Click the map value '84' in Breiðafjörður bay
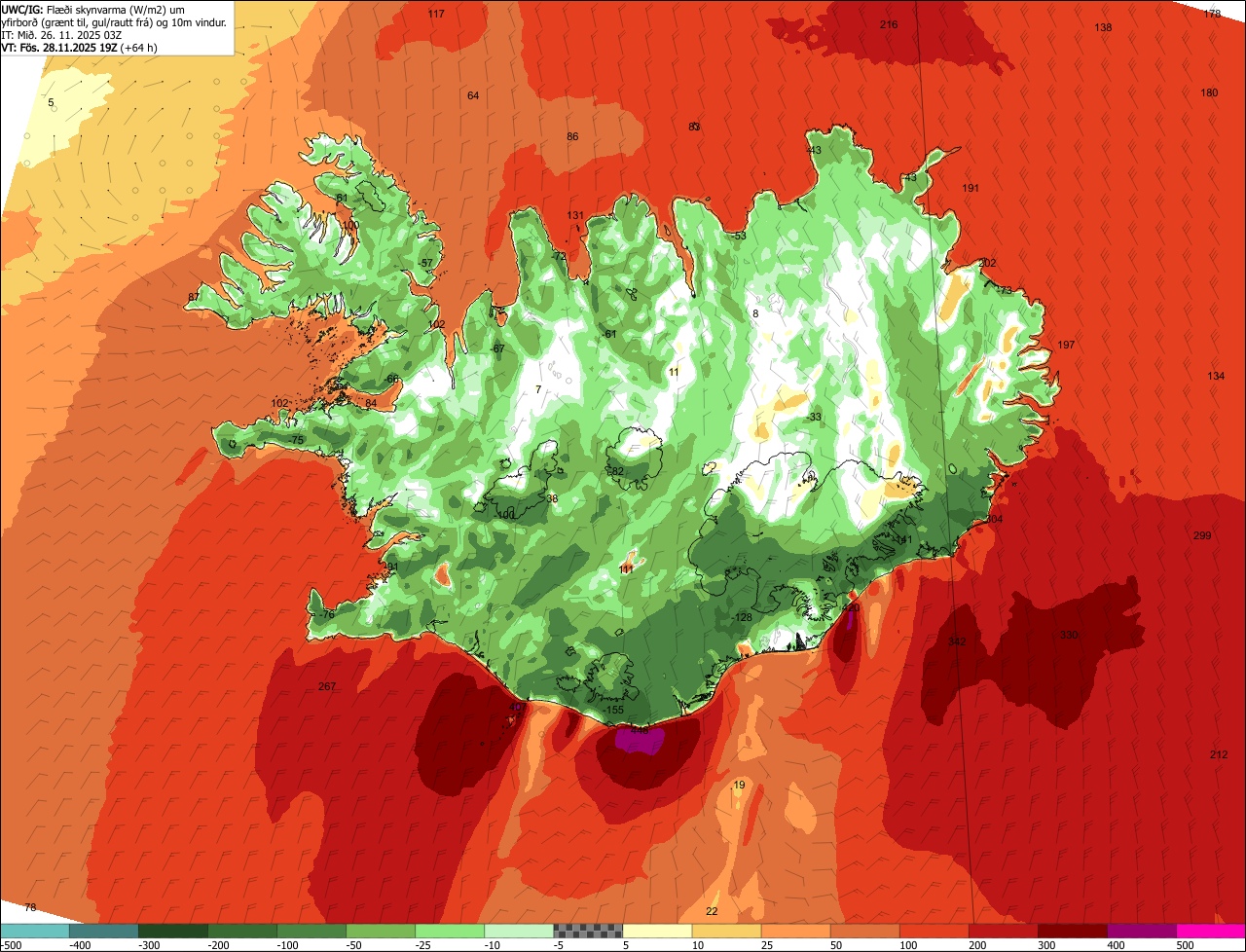The height and width of the screenshot is (952, 1246). (371, 403)
